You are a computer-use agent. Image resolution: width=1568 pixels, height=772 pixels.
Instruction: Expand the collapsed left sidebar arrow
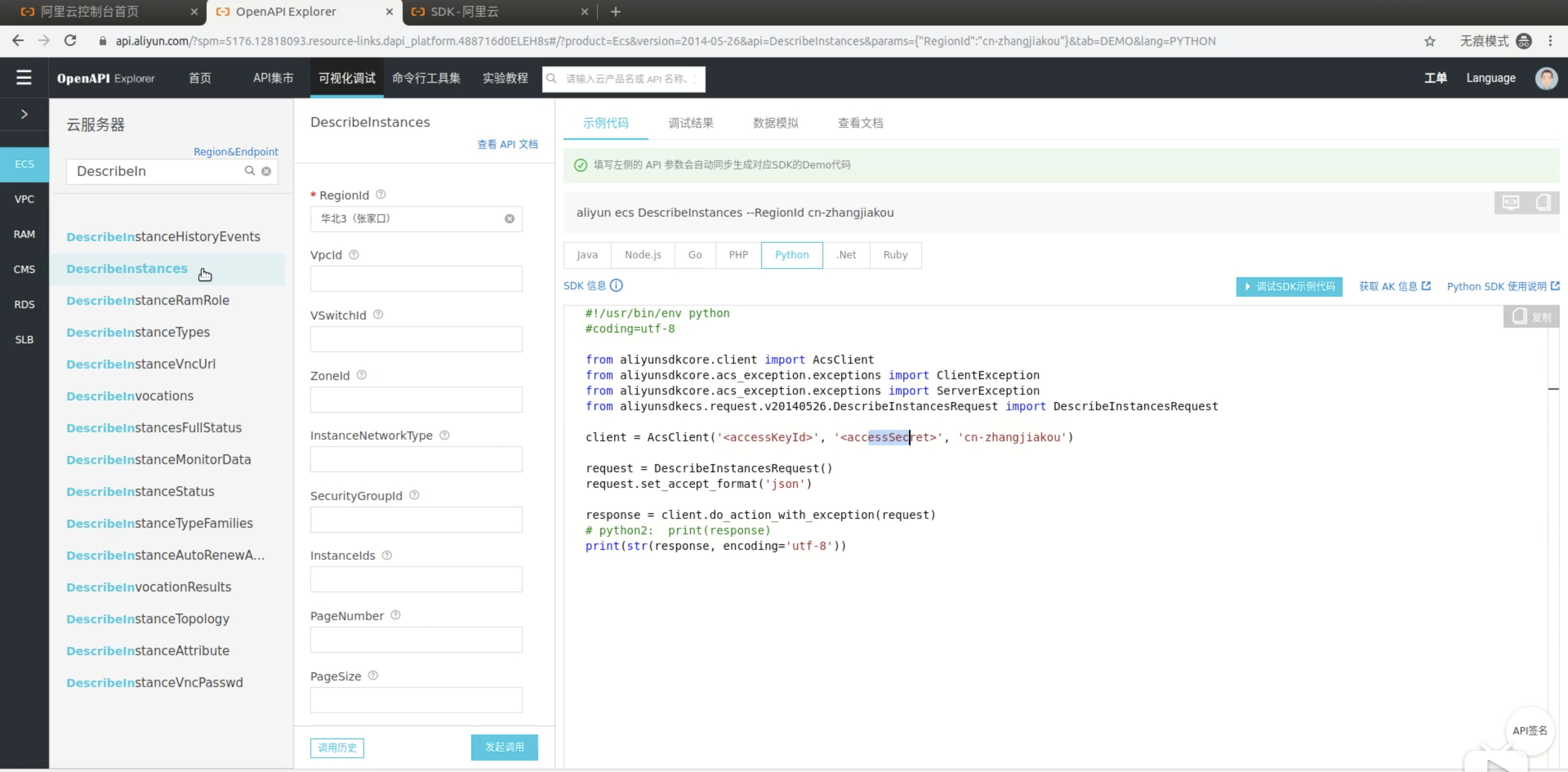pos(24,114)
